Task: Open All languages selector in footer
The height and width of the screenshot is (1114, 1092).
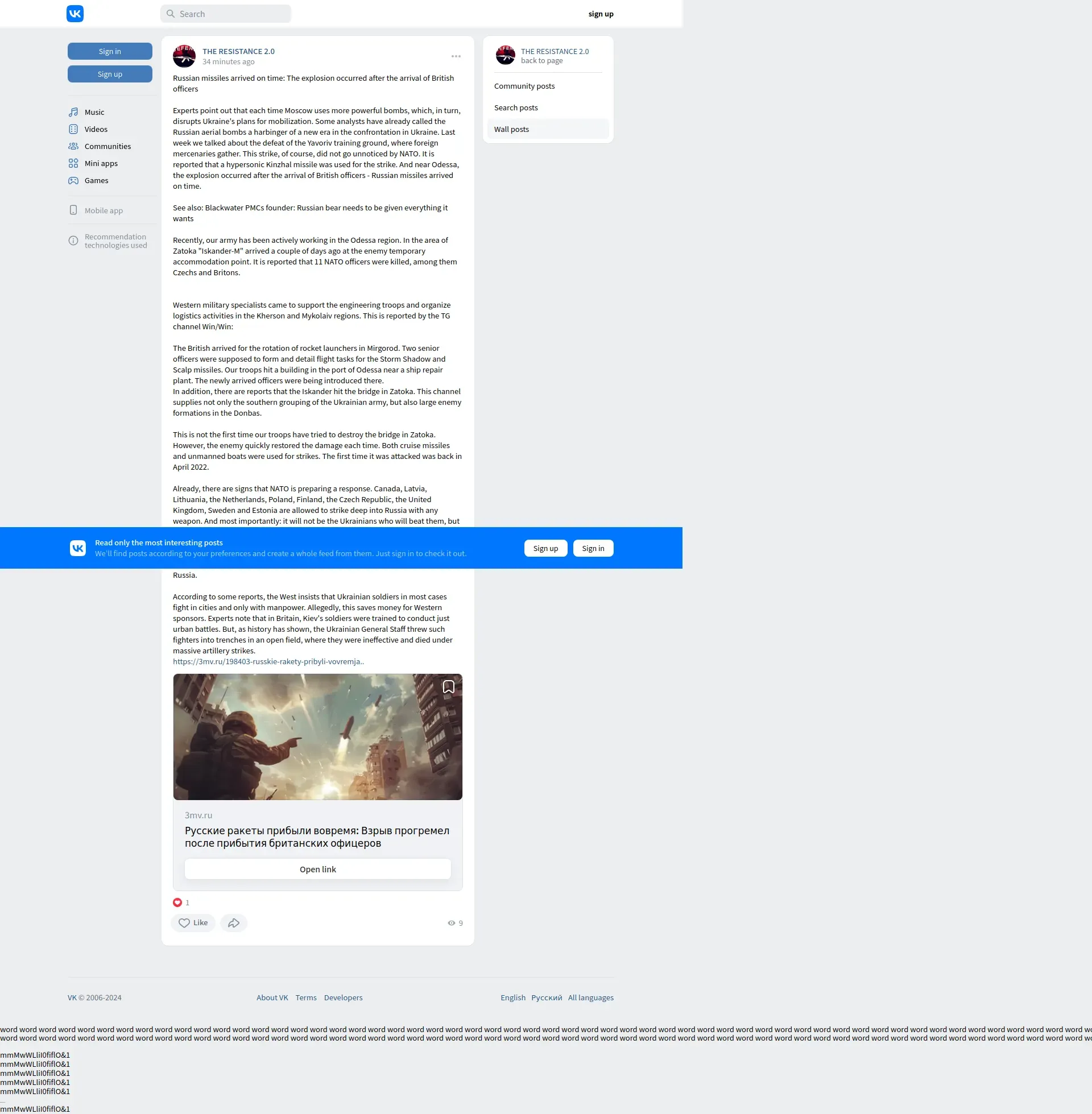Action: [x=591, y=997]
